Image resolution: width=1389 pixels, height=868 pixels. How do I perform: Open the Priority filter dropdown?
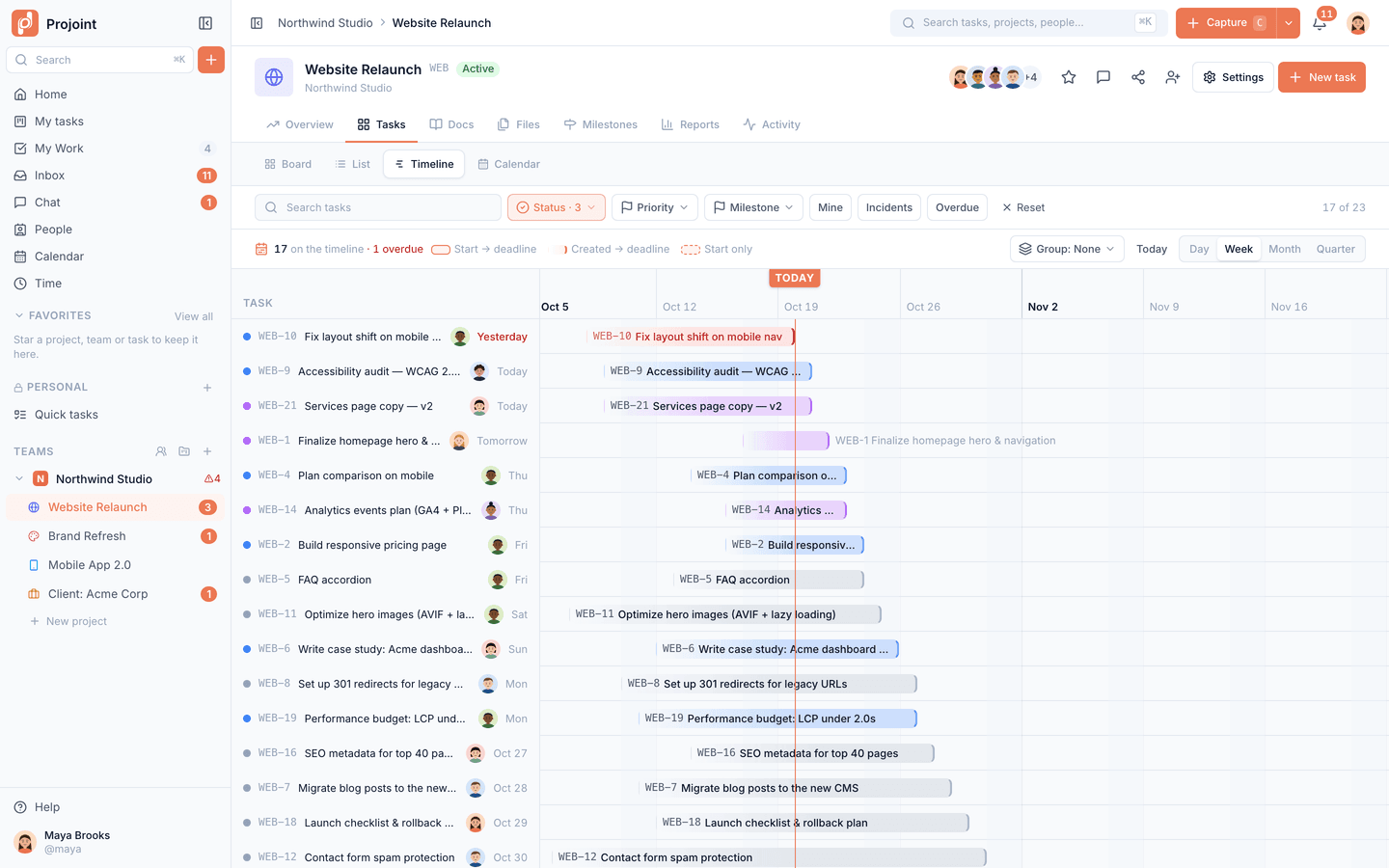(x=655, y=207)
